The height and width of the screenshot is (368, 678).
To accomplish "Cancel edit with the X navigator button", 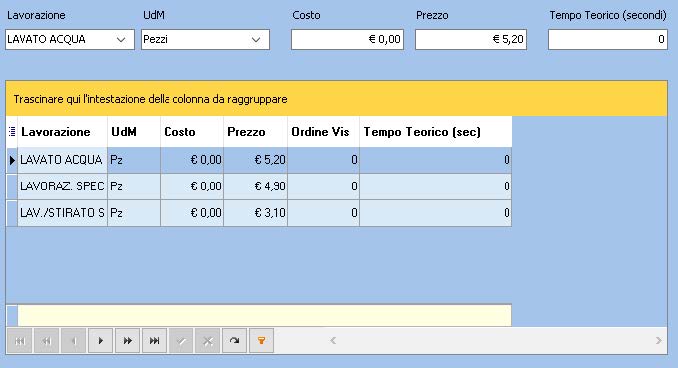I will pyautogui.click(x=208, y=341).
